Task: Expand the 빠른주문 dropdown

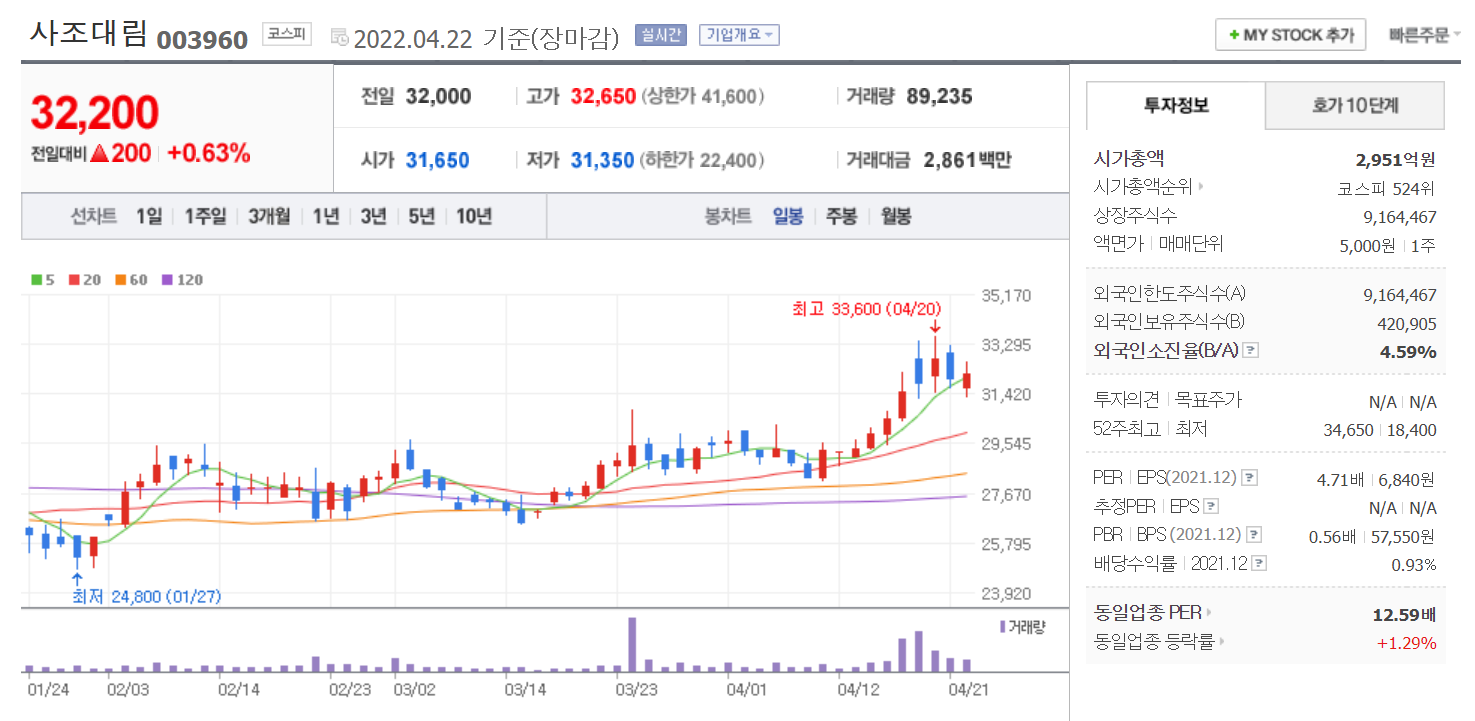Action: click(1424, 35)
